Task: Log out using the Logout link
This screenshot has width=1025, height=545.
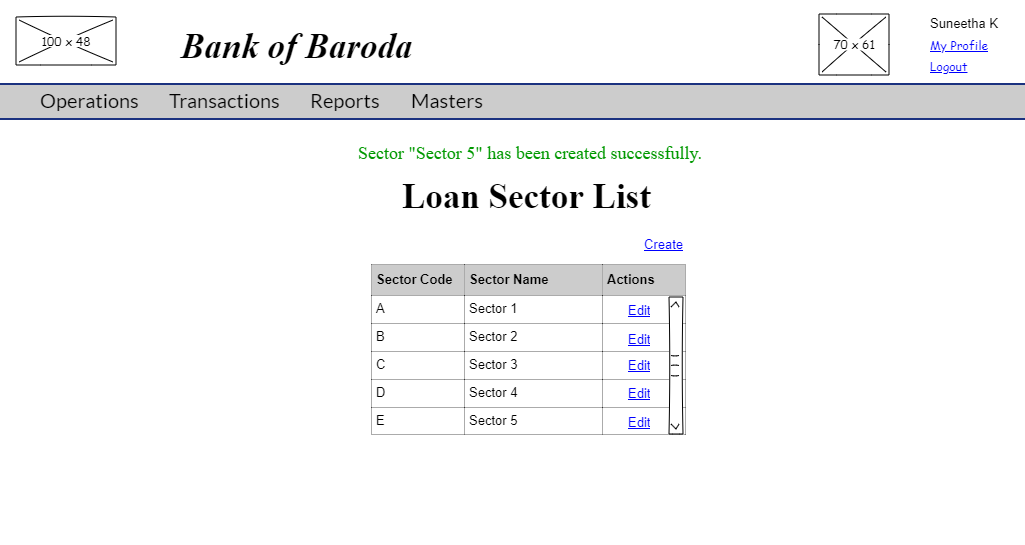Action: (x=947, y=68)
